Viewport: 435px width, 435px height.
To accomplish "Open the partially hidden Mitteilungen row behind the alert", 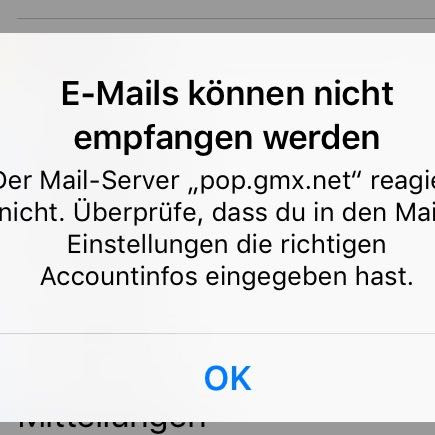I will click(112, 426).
